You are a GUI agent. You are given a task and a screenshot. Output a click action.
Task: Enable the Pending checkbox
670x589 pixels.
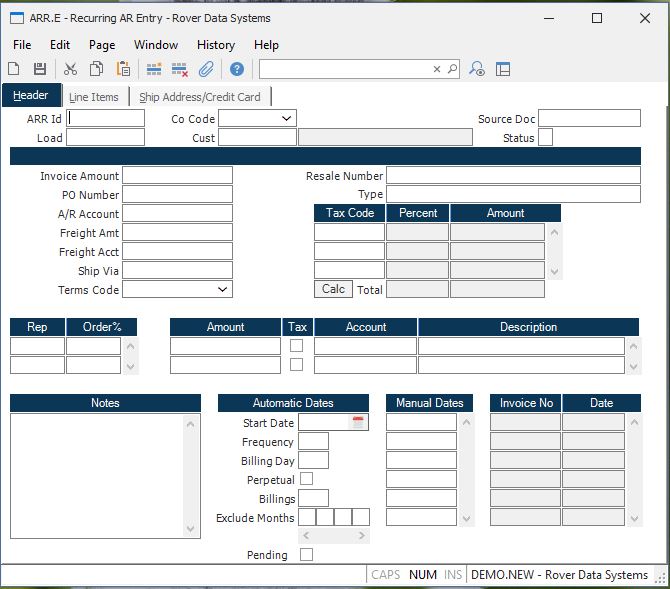[307, 555]
